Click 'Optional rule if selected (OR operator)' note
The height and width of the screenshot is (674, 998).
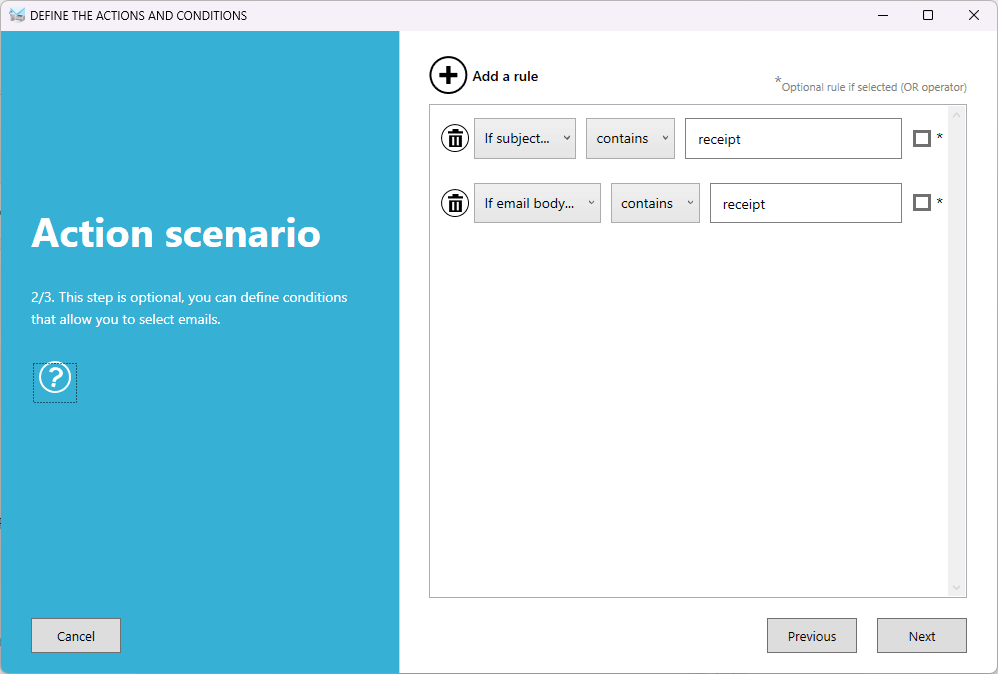(873, 87)
